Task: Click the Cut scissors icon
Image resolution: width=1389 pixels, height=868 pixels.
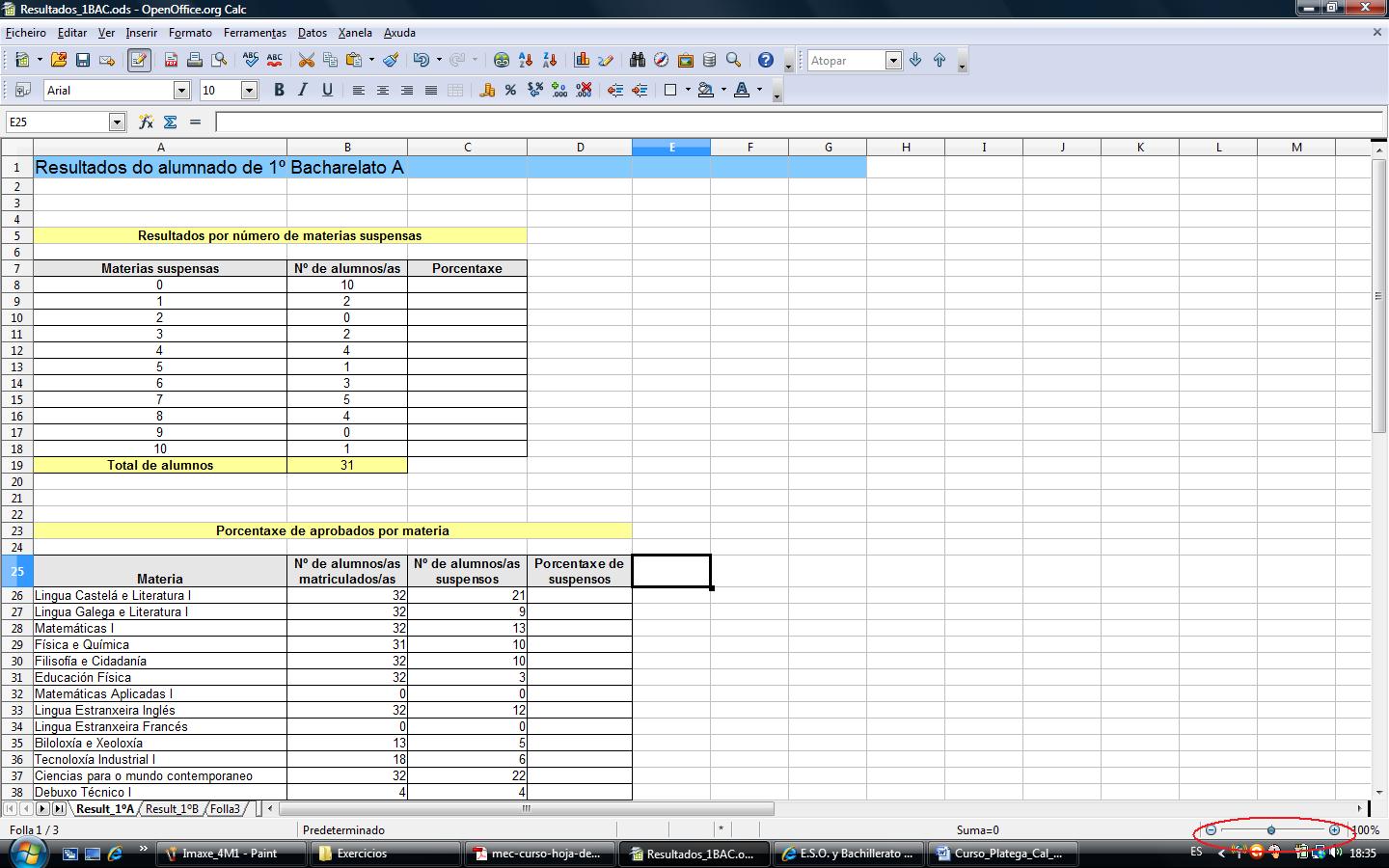Action: click(306, 60)
